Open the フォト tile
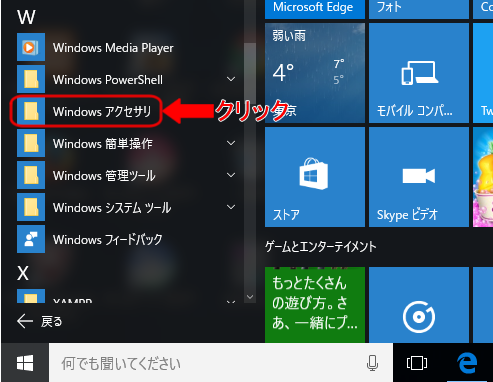This screenshot has height=382, width=493. click(x=419, y=9)
